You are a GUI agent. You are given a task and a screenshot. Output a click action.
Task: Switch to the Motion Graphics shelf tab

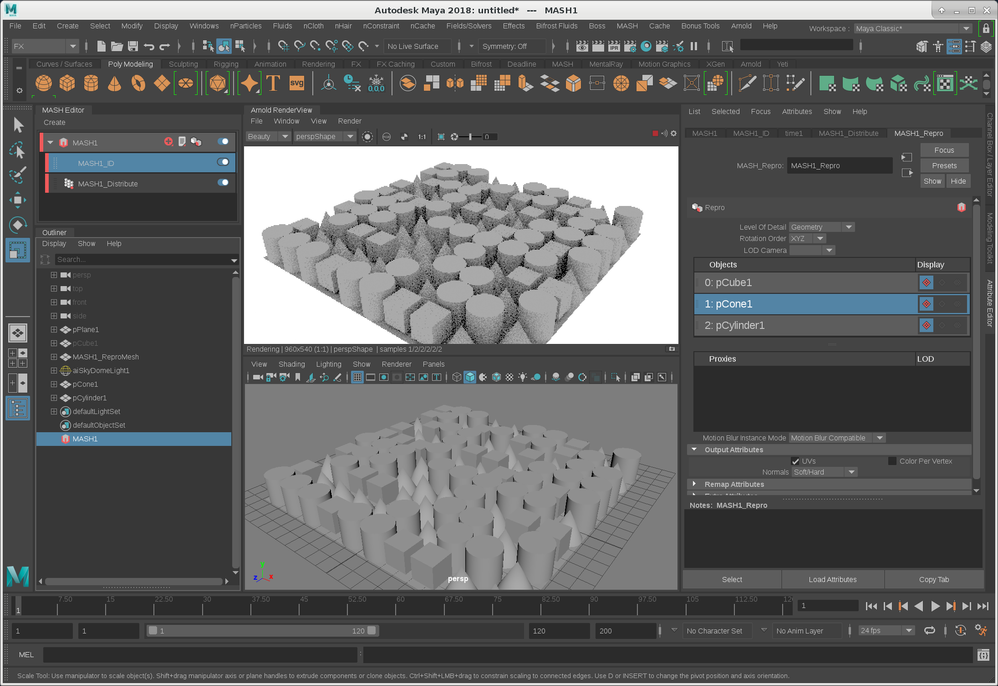pos(664,64)
